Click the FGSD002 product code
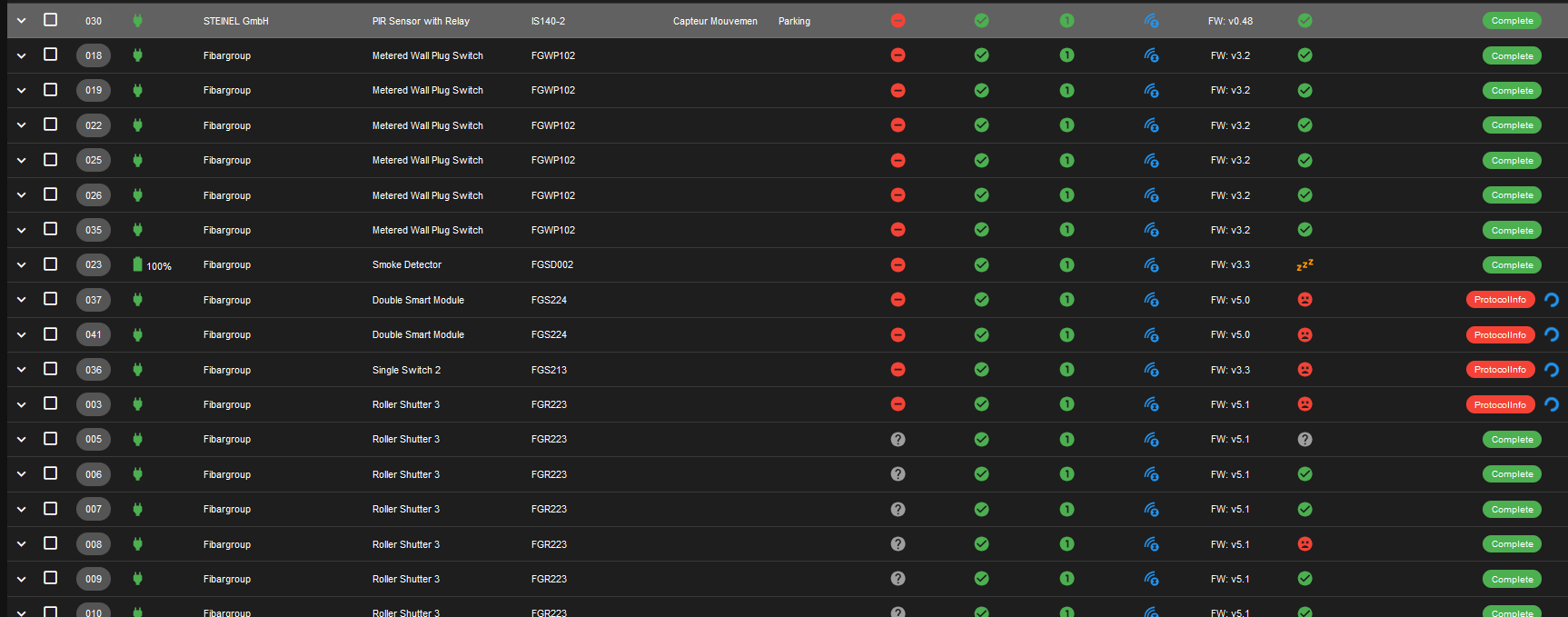Screen dimensions: 1568x617 coord(552,264)
